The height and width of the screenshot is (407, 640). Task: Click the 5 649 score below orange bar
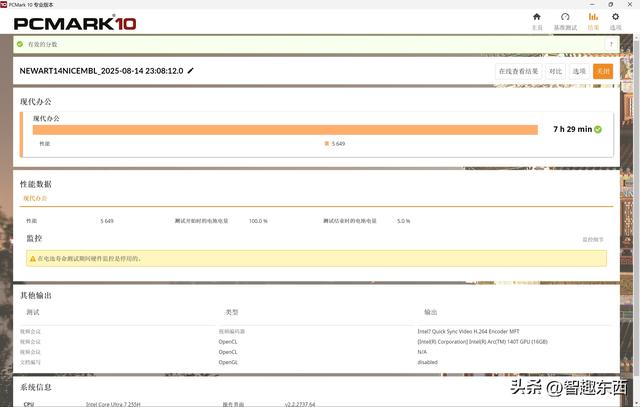[x=338, y=144]
